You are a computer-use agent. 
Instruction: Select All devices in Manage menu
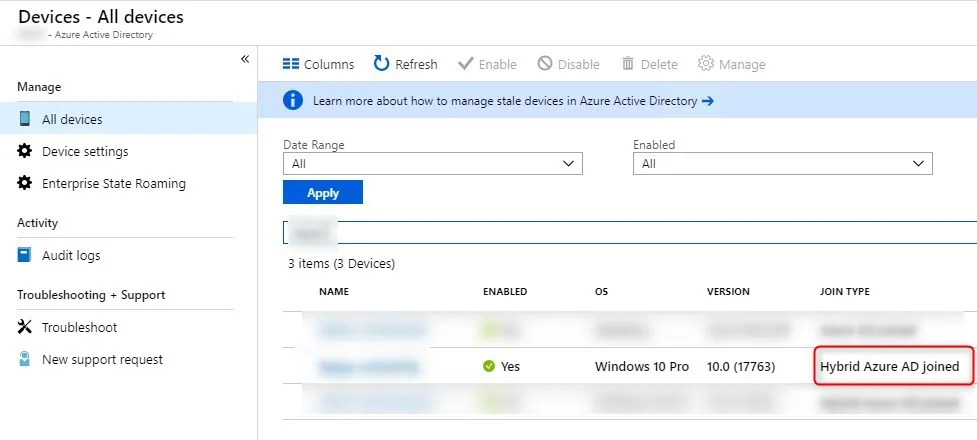[x=128, y=119]
